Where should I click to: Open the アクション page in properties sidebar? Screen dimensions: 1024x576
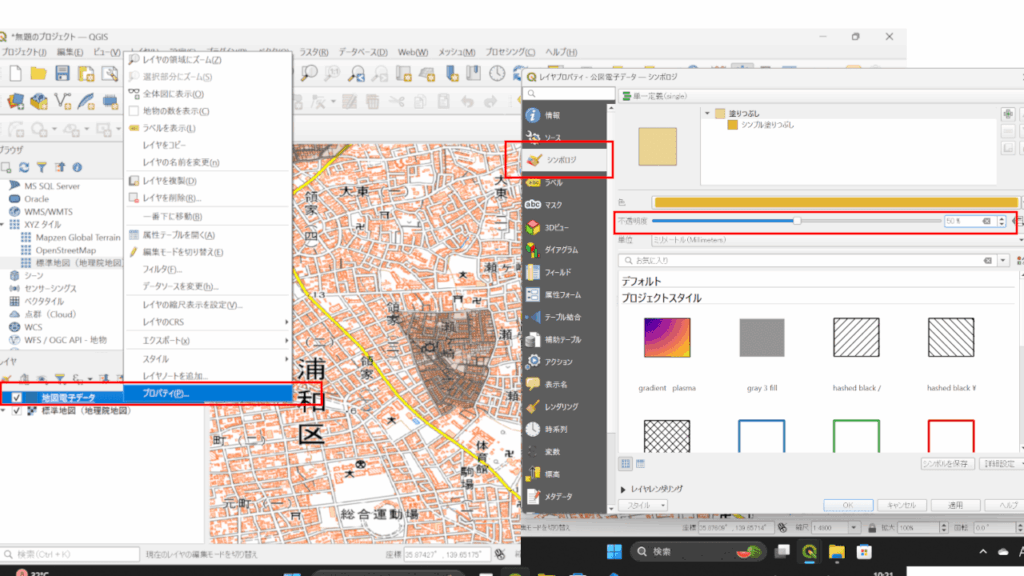point(565,362)
